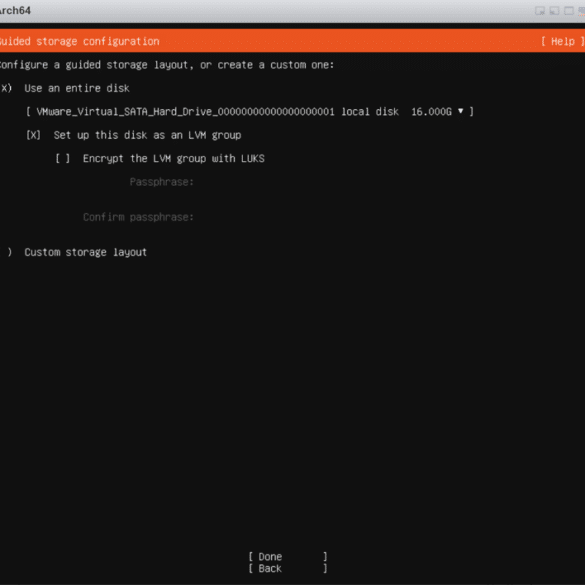
Task: Click the monitor-with-cursor icon in VM title bar
Action: pos(540,11)
